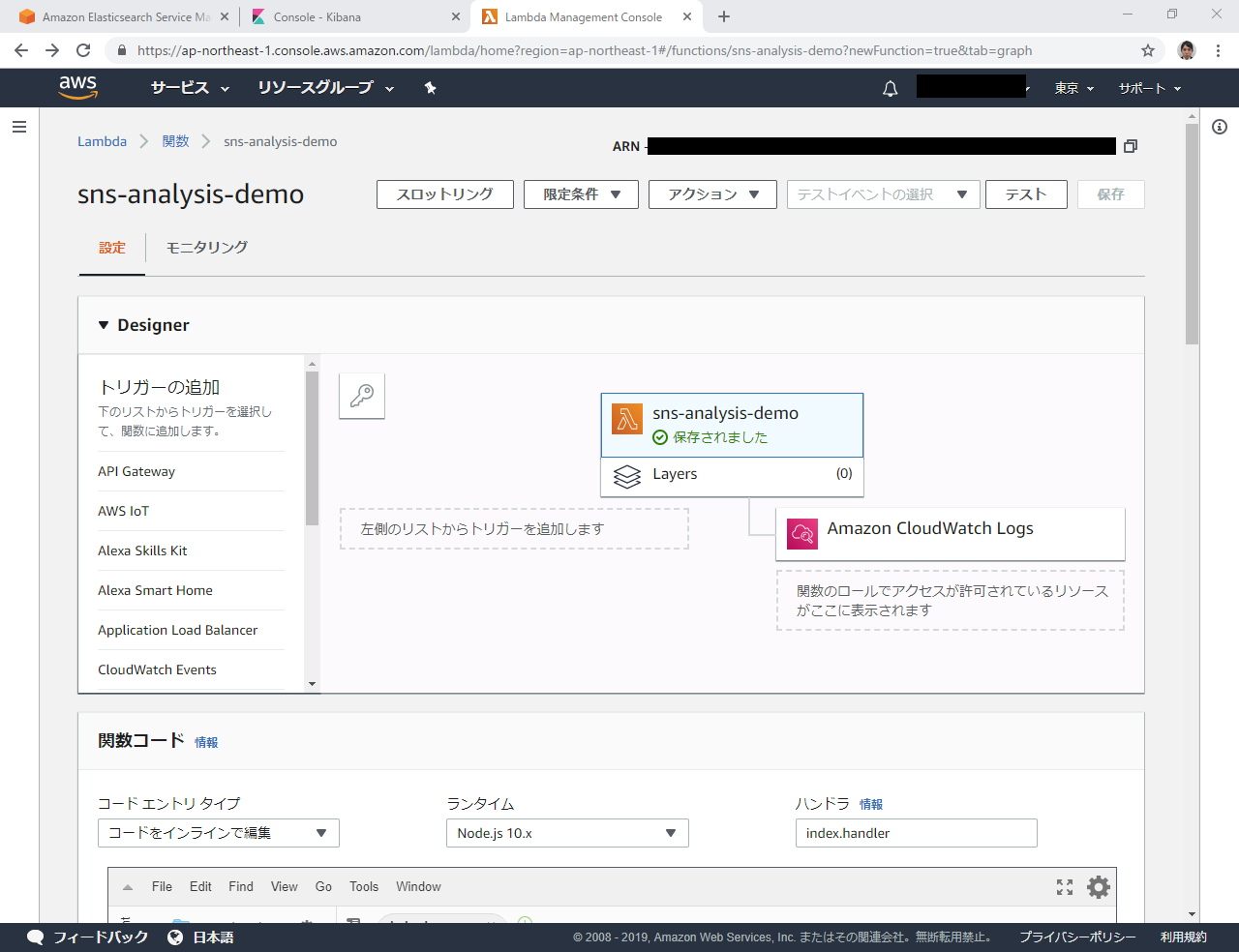The width and height of the screenshot is (1239, 952).
Task: Collapse the Designer section
Action: [x=104, y=326]
